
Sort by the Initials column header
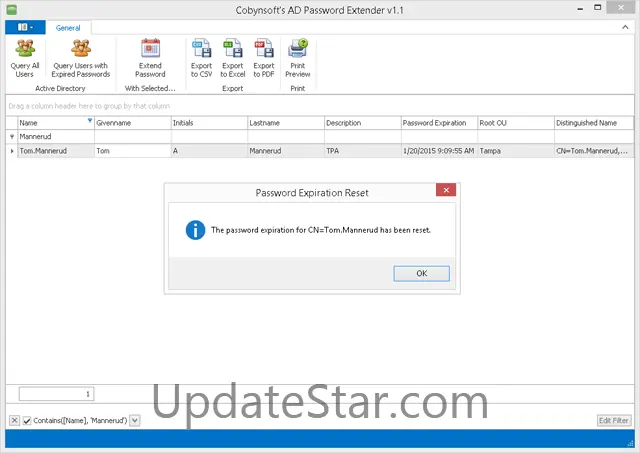(x=209, y=123)
